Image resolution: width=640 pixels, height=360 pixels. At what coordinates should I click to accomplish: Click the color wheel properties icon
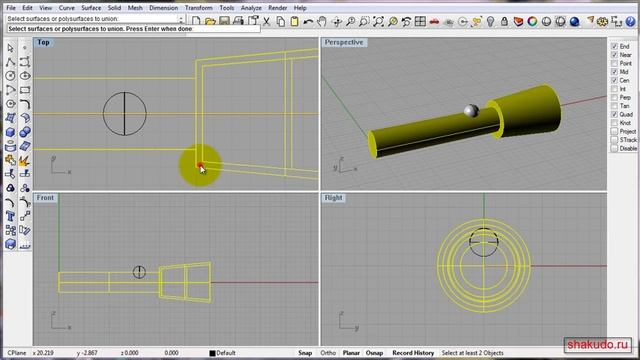pos(532,21)
